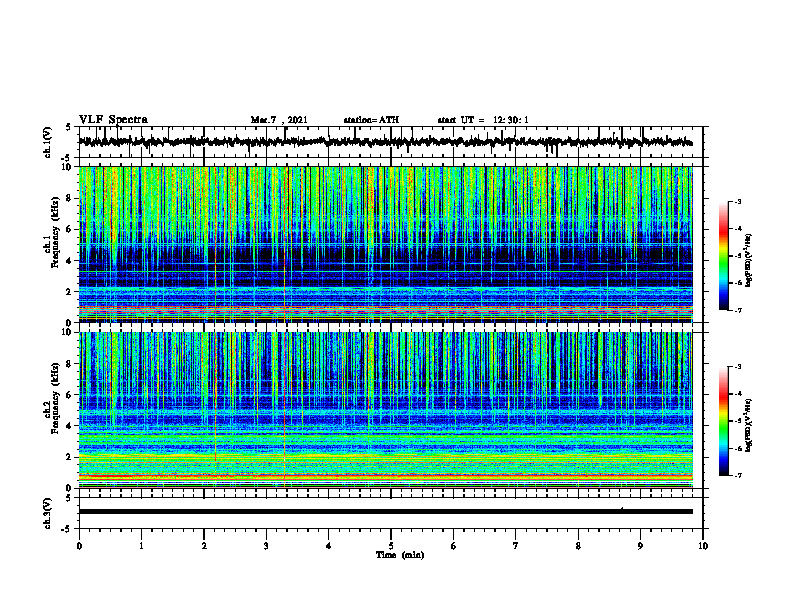
Task: Click the ch.3 flat black waveform trace
Action: click(x=386, y=512)
